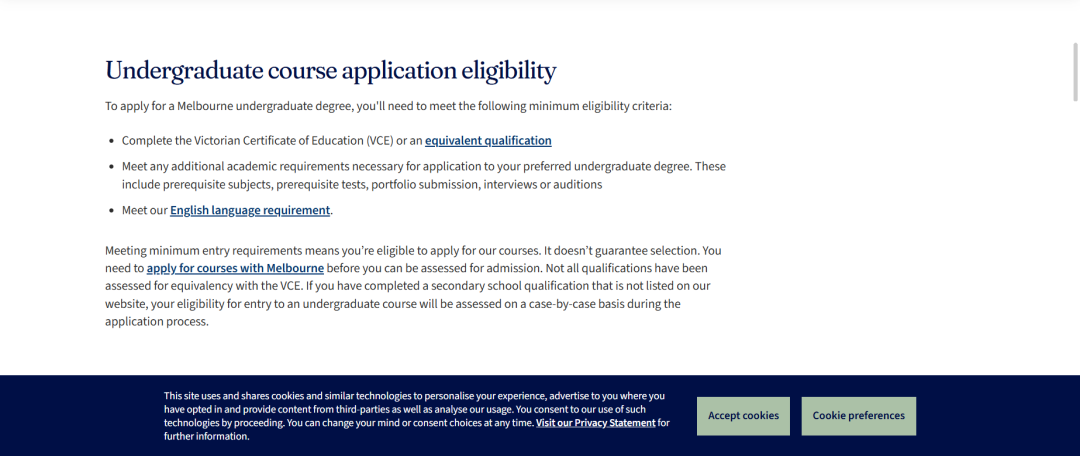Click the additional academic requirements bullet text
1080x456 pixels.
(424, 176)
